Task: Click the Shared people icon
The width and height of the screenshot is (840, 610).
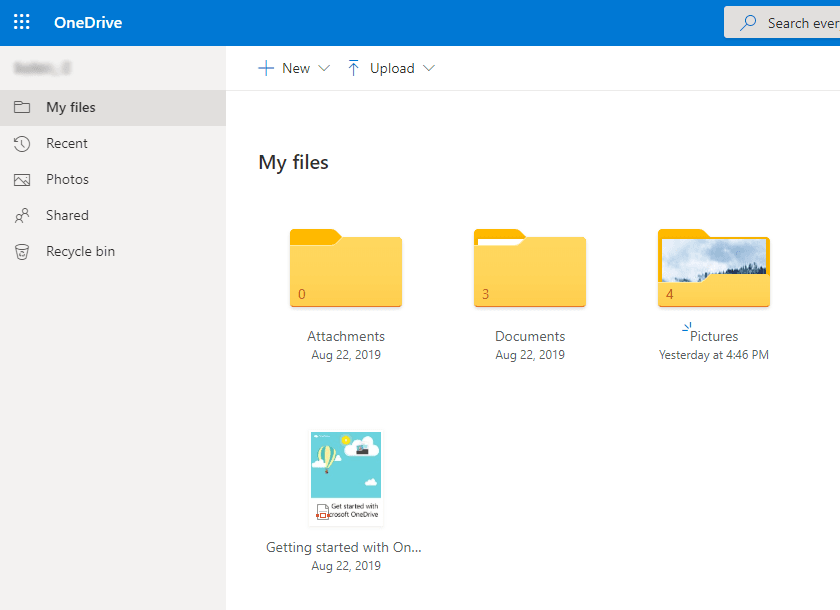Action: point(22,215)
